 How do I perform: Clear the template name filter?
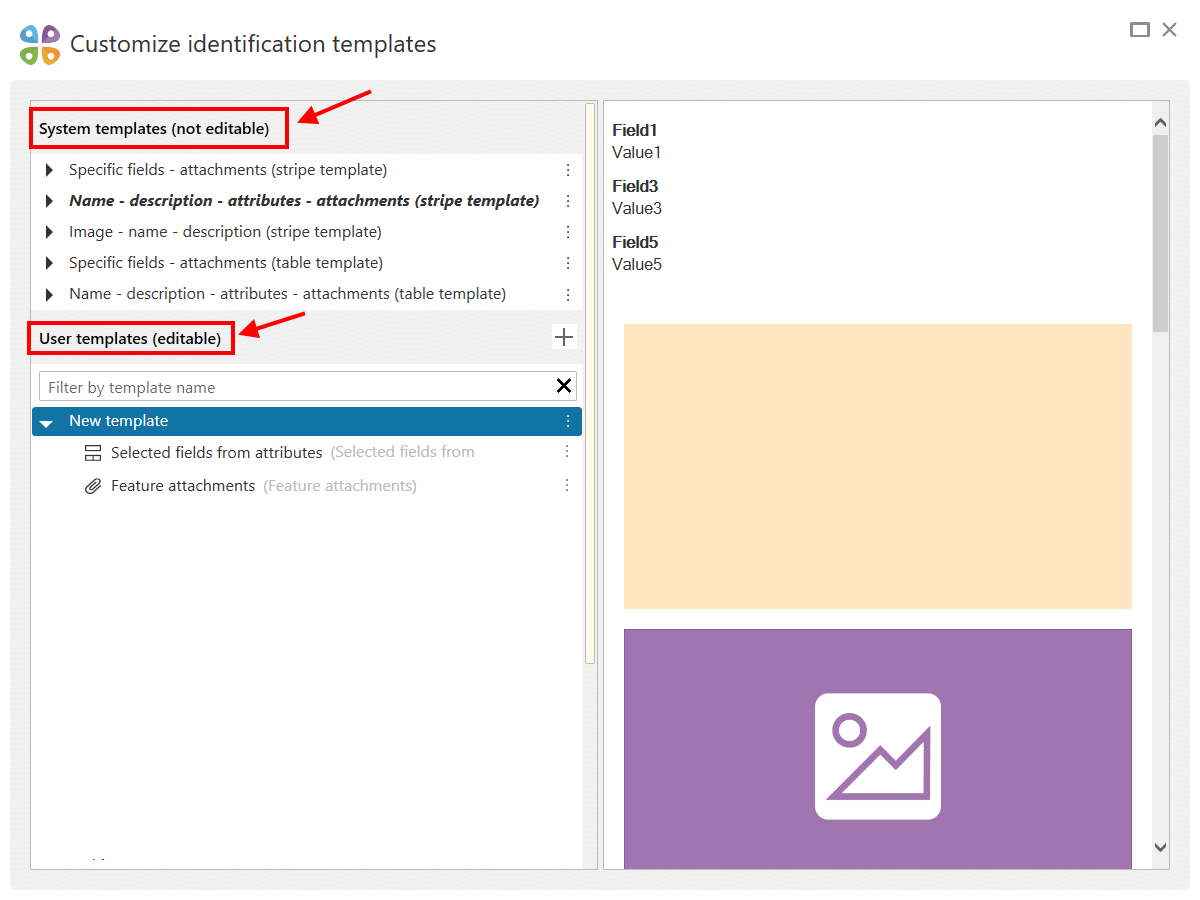click(564, 387)
